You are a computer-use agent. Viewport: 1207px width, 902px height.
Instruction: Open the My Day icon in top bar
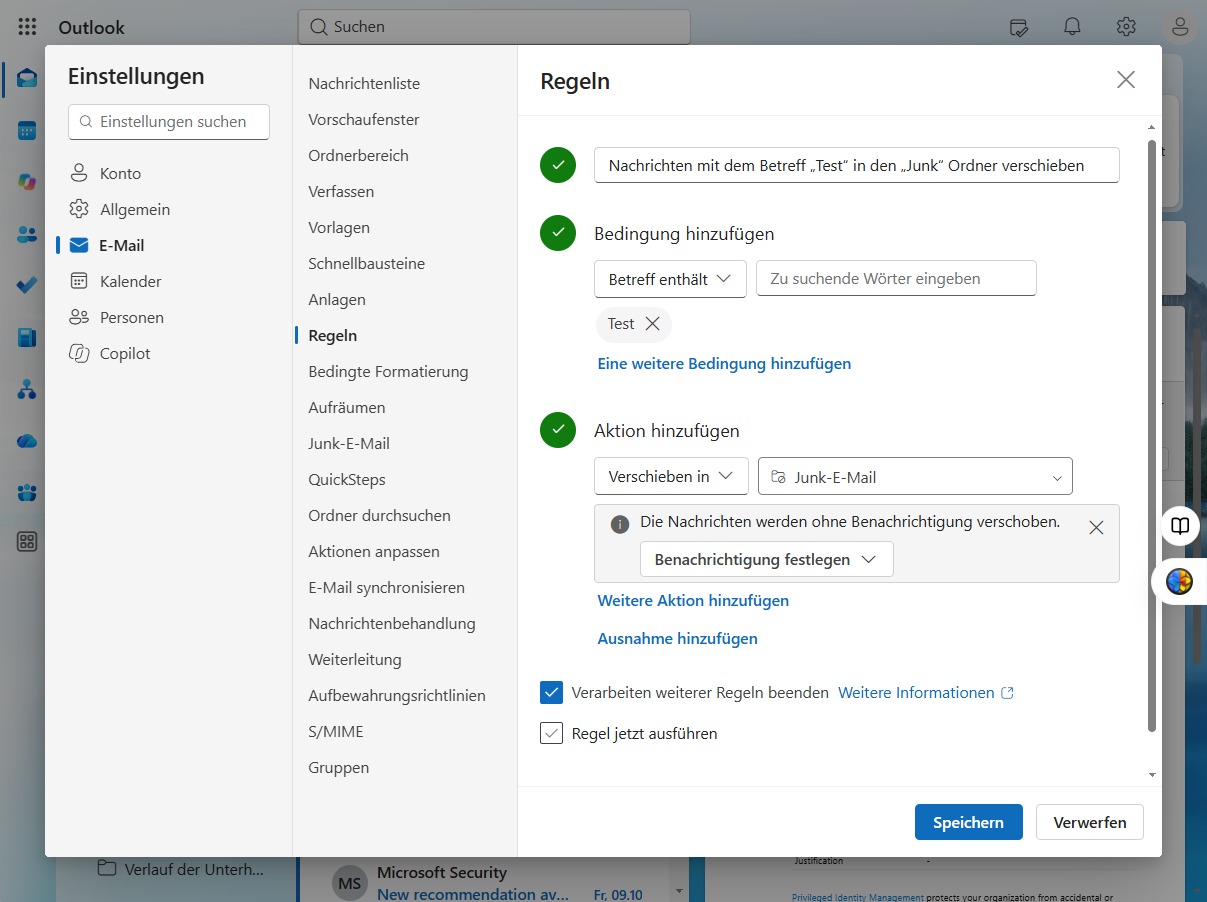click(1019, 27)
